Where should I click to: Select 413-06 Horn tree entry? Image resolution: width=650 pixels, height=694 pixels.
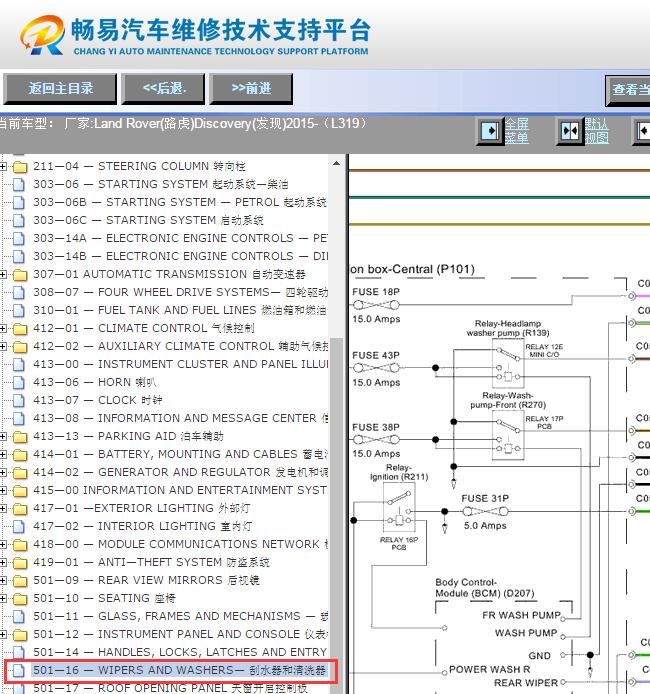[x=95, y=382]
